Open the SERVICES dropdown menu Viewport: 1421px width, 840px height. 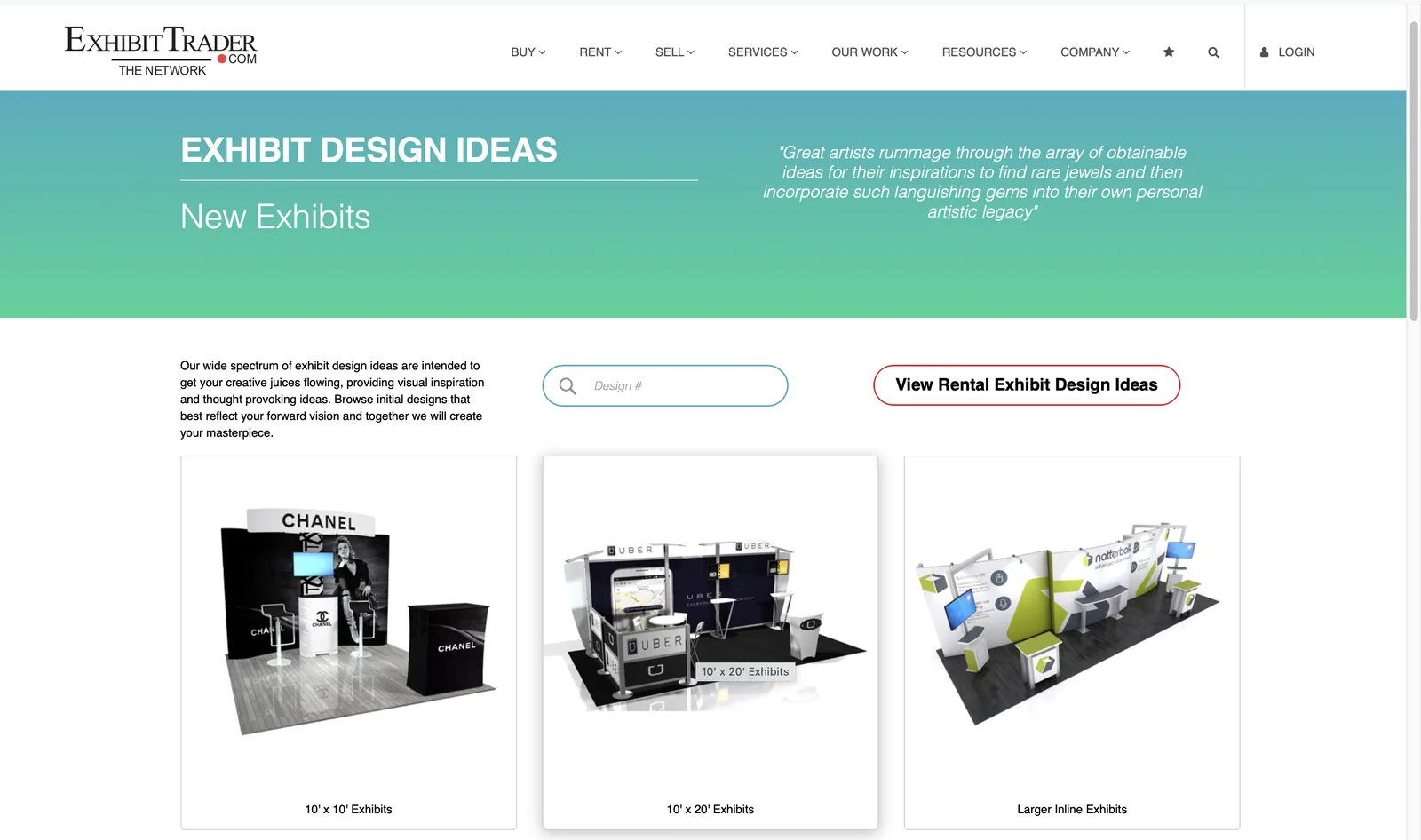pos(763,52)
